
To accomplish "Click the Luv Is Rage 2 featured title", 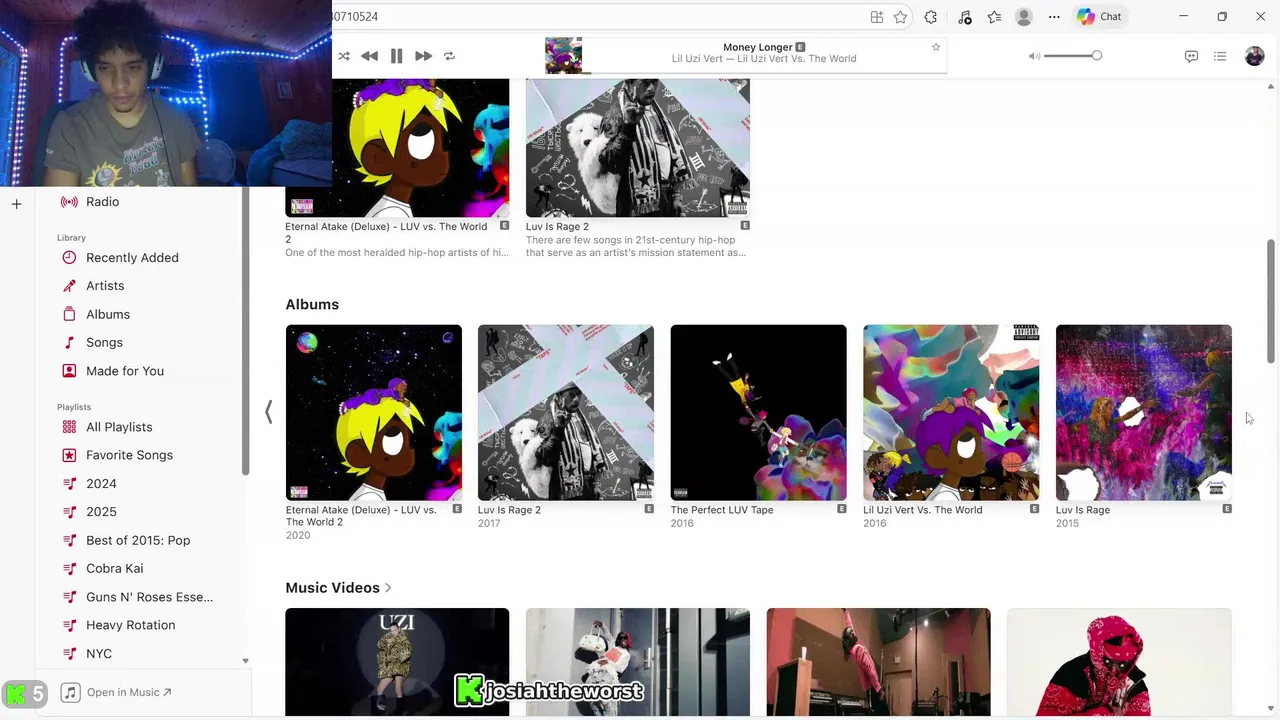I will [557, 227].
